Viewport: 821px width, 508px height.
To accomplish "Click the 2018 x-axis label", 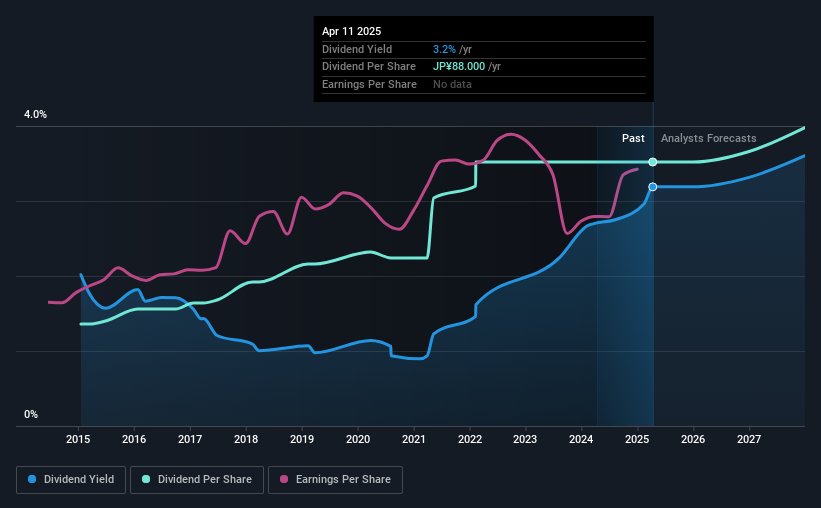I will [x=246, y=439].
